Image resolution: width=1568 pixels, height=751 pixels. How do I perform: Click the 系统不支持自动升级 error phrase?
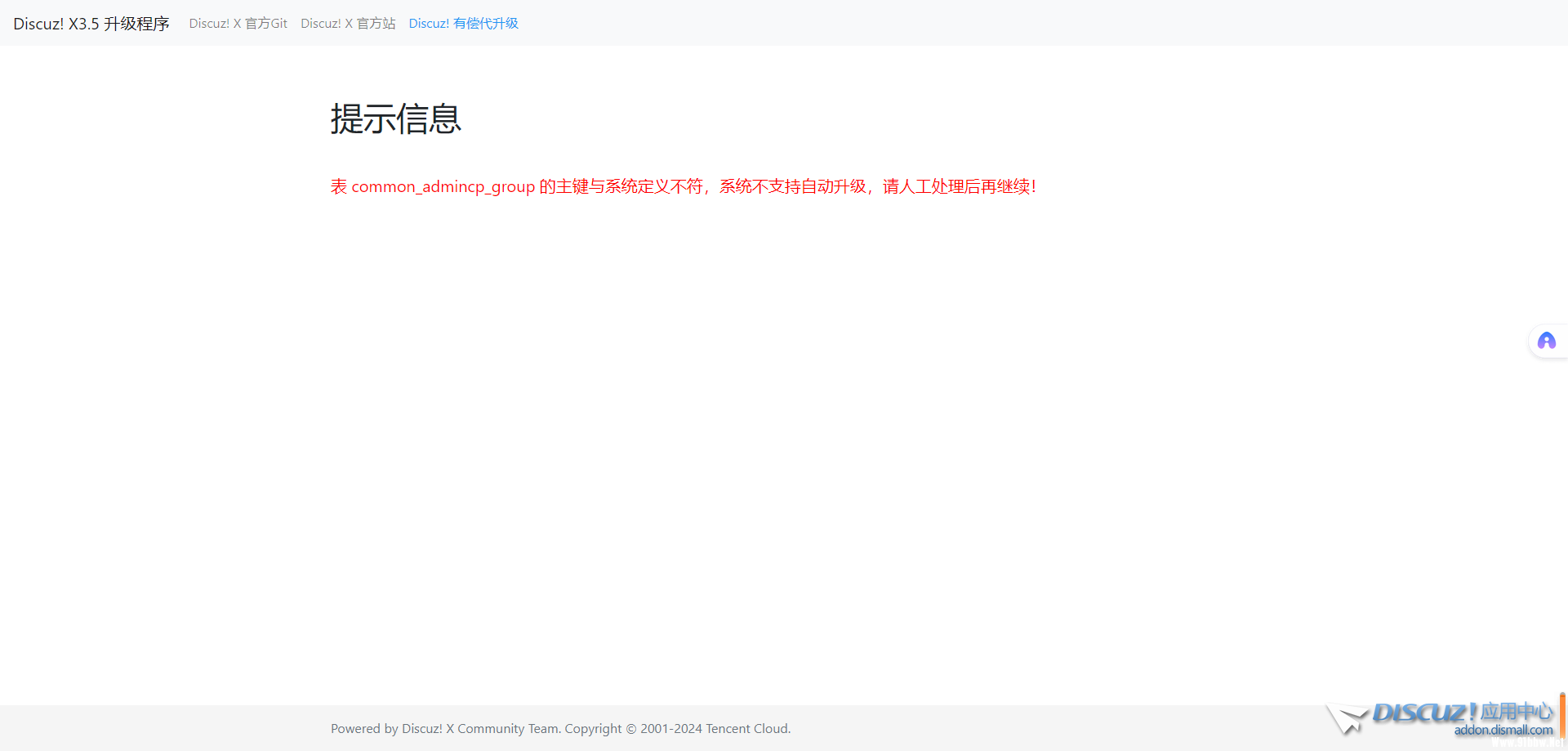pyautogui.click(x=792, y=187)
